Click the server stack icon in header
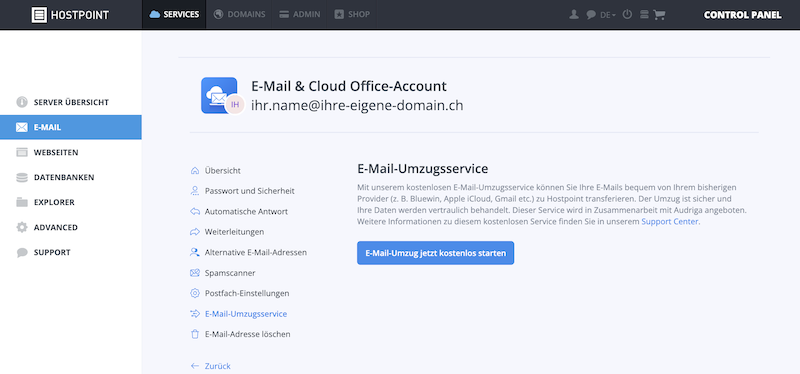 click(644, 15)
